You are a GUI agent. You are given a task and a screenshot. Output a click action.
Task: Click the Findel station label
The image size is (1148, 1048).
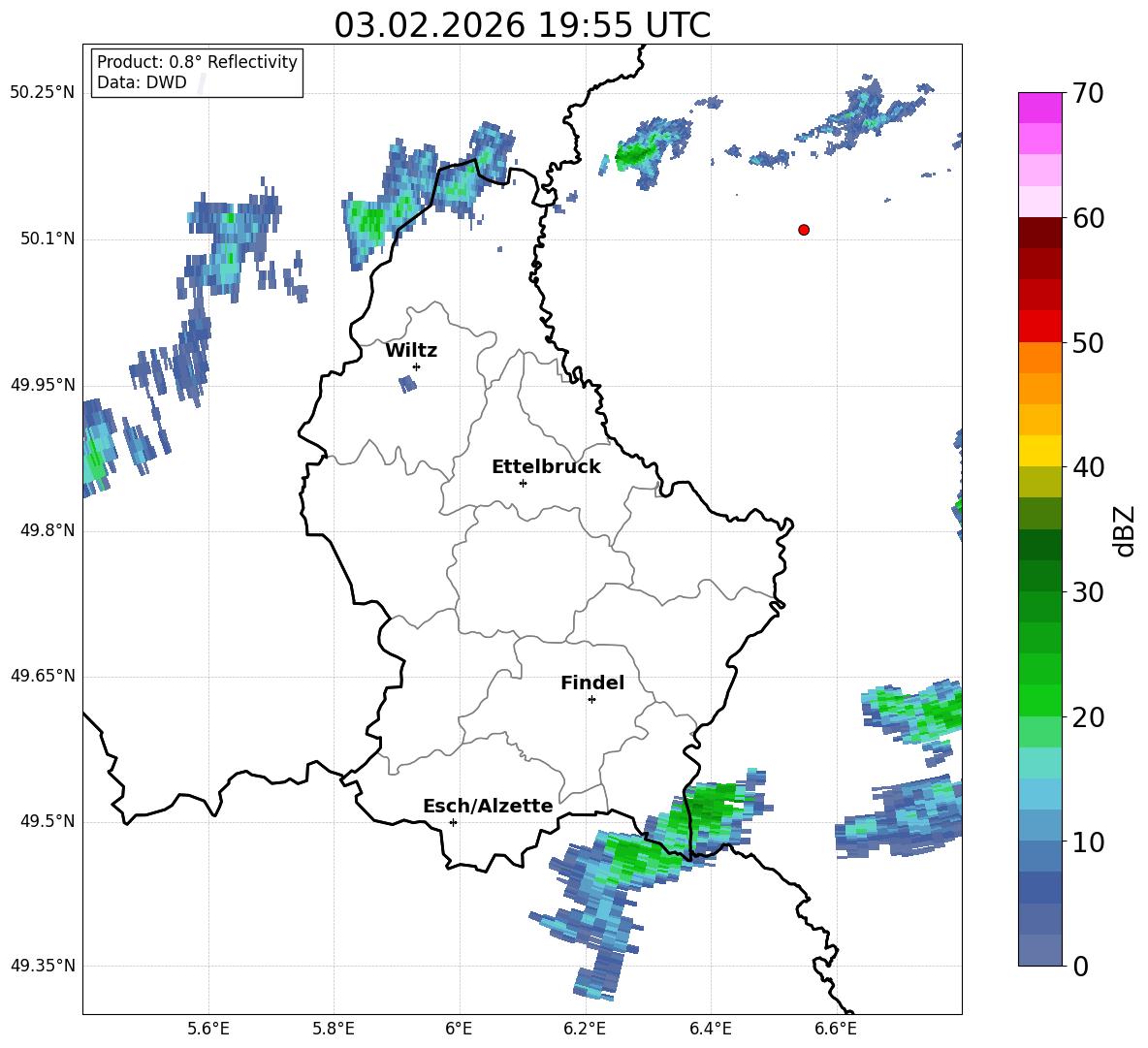pos(592,683)
